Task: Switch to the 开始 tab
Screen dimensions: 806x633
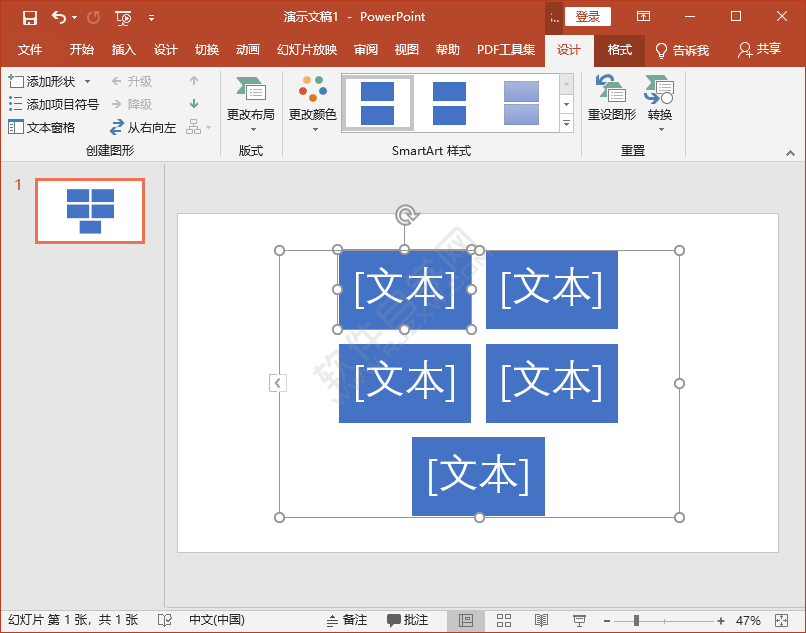Action: click(82, 50)
